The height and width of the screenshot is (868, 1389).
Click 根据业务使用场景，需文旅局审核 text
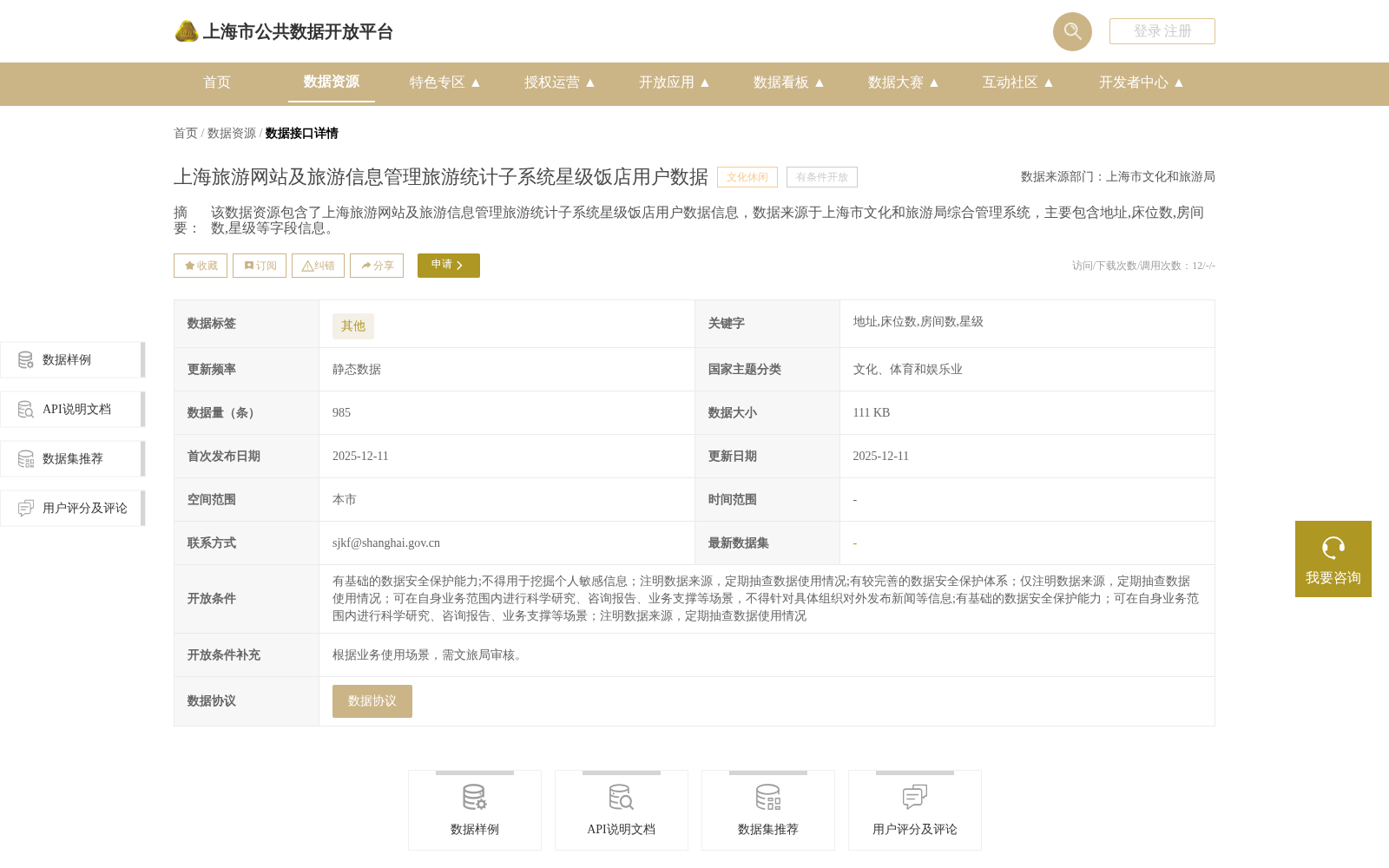(x=430, y=655)
